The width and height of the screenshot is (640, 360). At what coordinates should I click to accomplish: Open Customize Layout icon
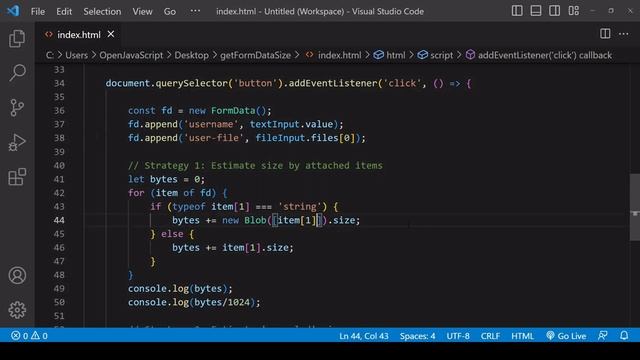[573, 11]
